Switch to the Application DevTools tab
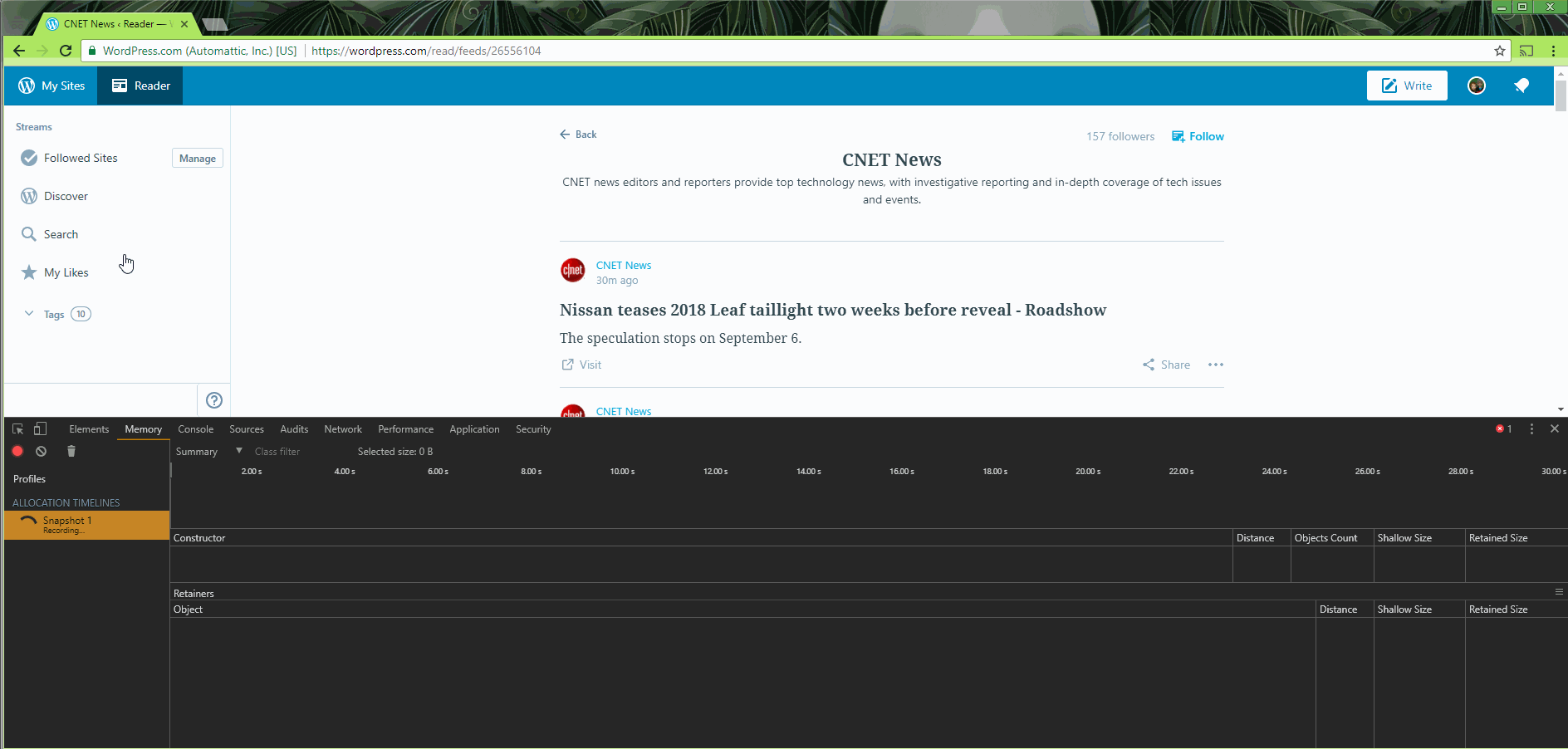This screenshot has width=1568, height=749. [474, 429]
